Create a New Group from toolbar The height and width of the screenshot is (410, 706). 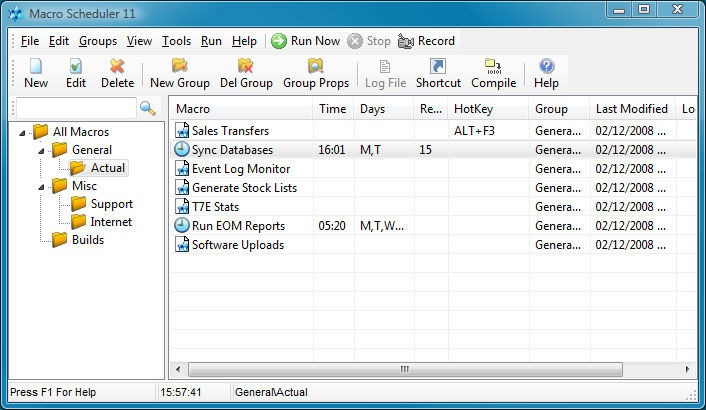(x=179, y=67)
